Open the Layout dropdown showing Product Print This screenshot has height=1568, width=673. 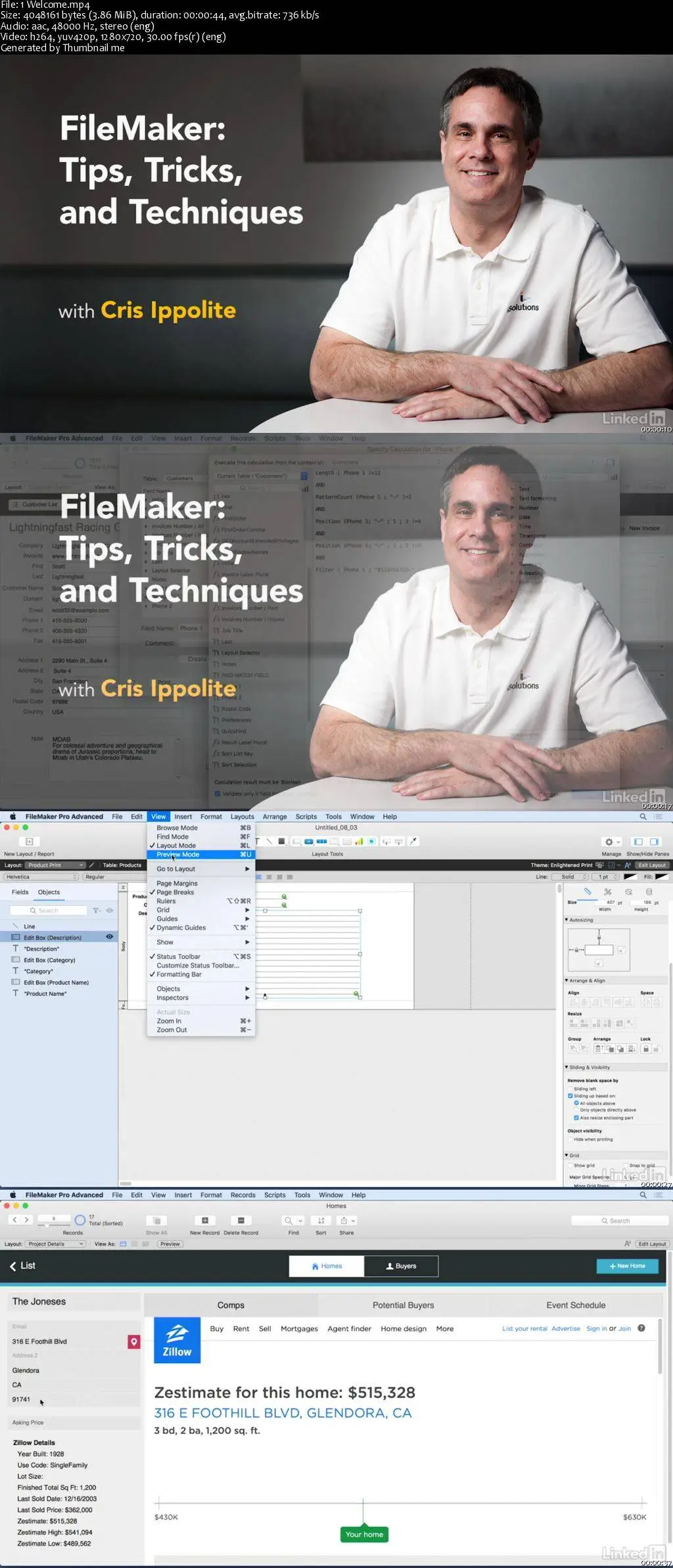point(55,865)
